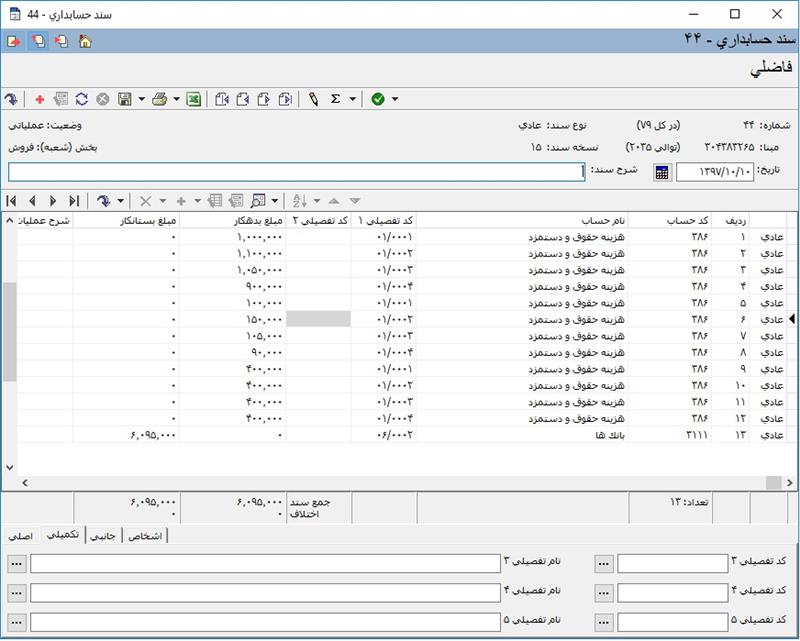Click the blue refresh arrows icon
Image resolution: width=800 pixels, height=641 pixels.
[81, 99]
